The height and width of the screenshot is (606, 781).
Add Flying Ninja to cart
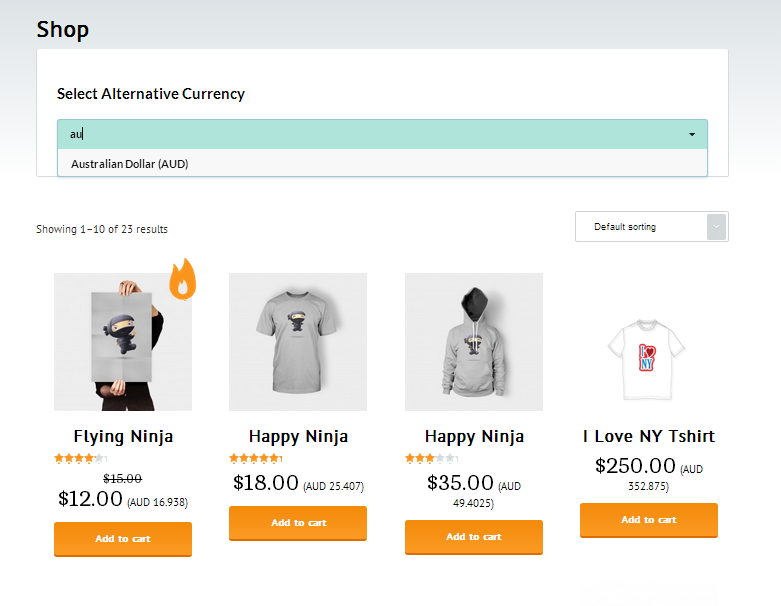point(123,539)
